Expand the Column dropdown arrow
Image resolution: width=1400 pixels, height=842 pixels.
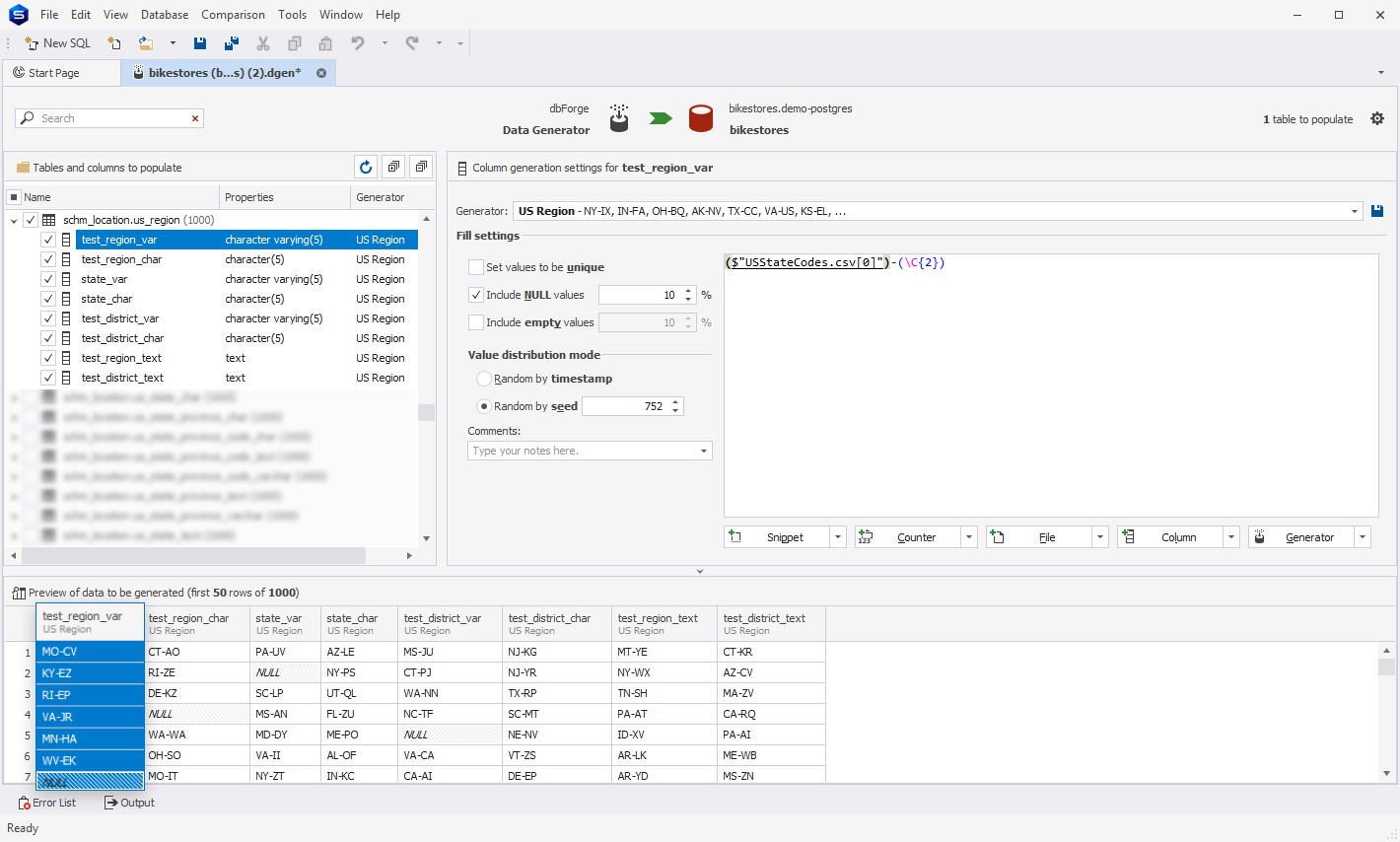click(x=1231, y=537)
